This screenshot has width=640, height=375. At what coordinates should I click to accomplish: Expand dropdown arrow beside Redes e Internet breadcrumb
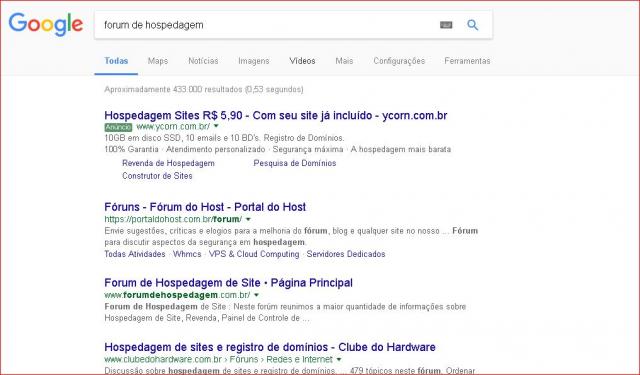(339, 359)
